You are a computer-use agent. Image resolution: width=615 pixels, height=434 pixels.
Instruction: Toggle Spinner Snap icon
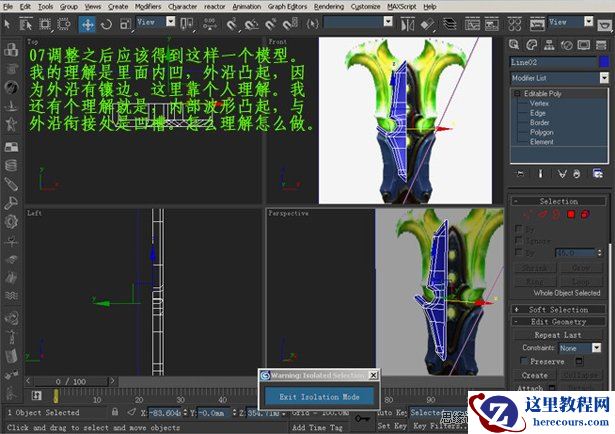click(x=289, y=24)
